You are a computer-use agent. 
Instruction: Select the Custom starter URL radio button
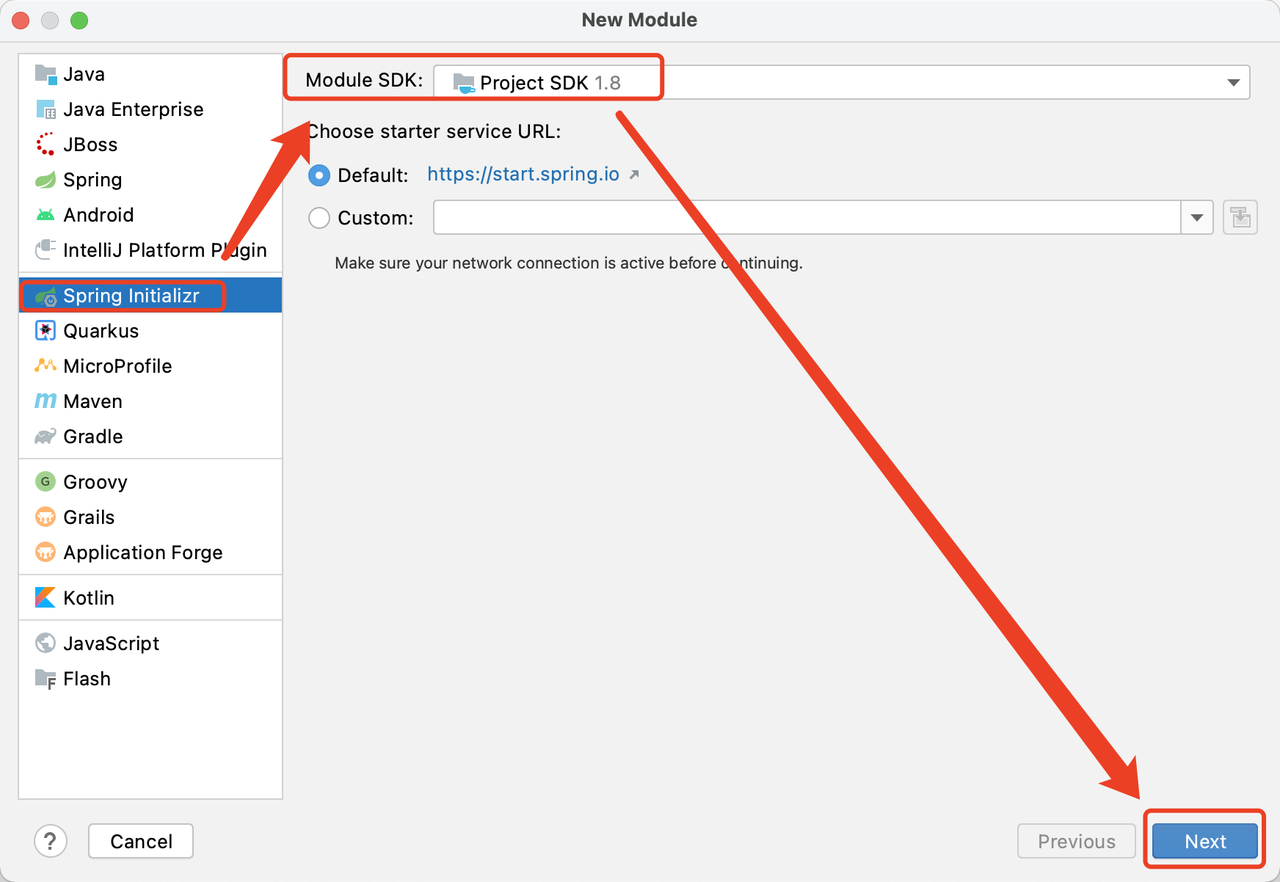point(319,217)
